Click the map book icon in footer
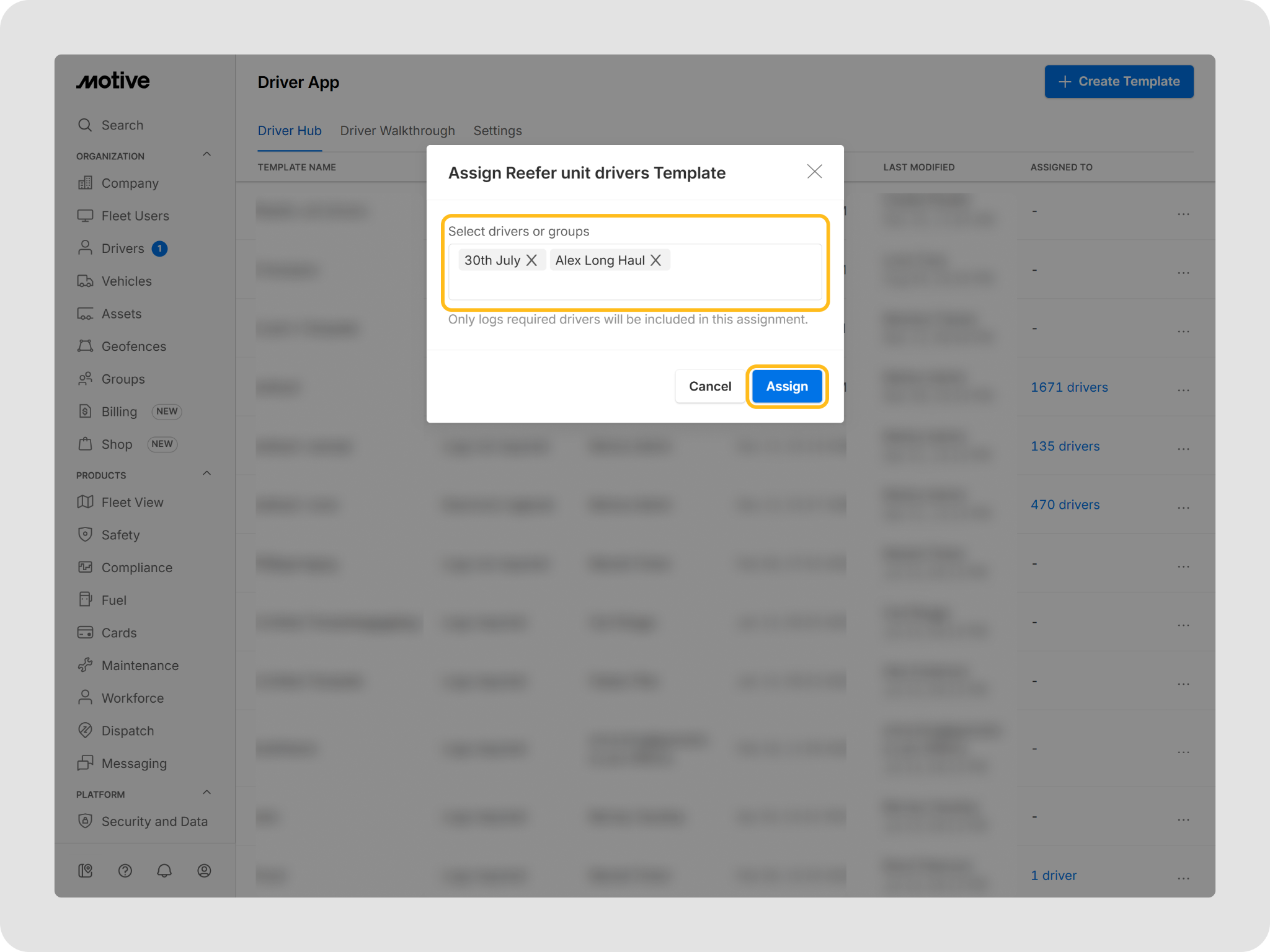 click(x=86, y=871)
